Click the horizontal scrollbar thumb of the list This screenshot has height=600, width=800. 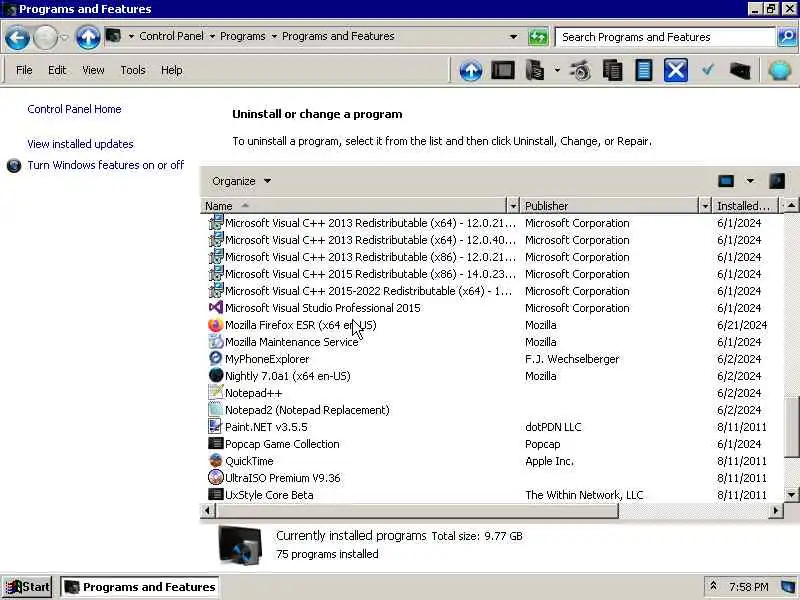click(x=417, y=510)
